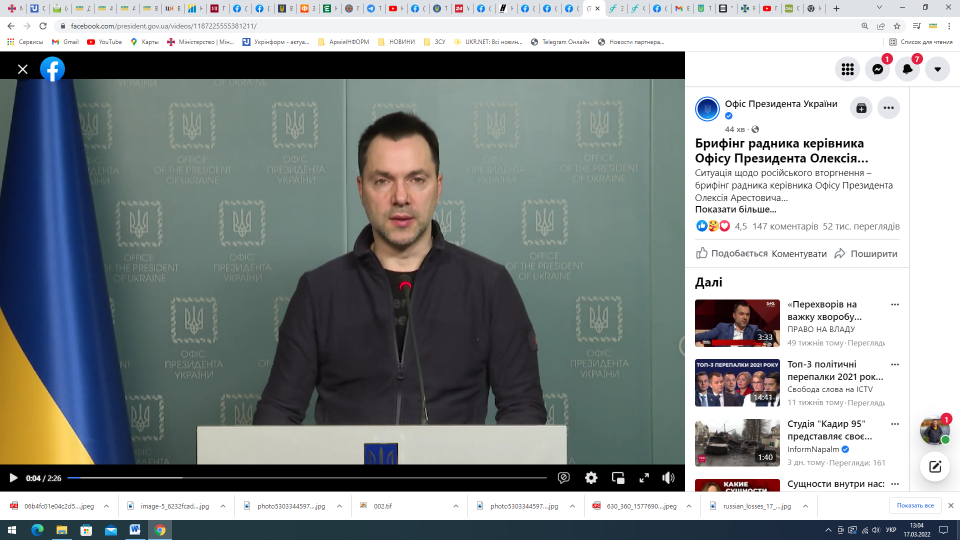
Task: Open Facebook Messenger
Action: point(877,69)
